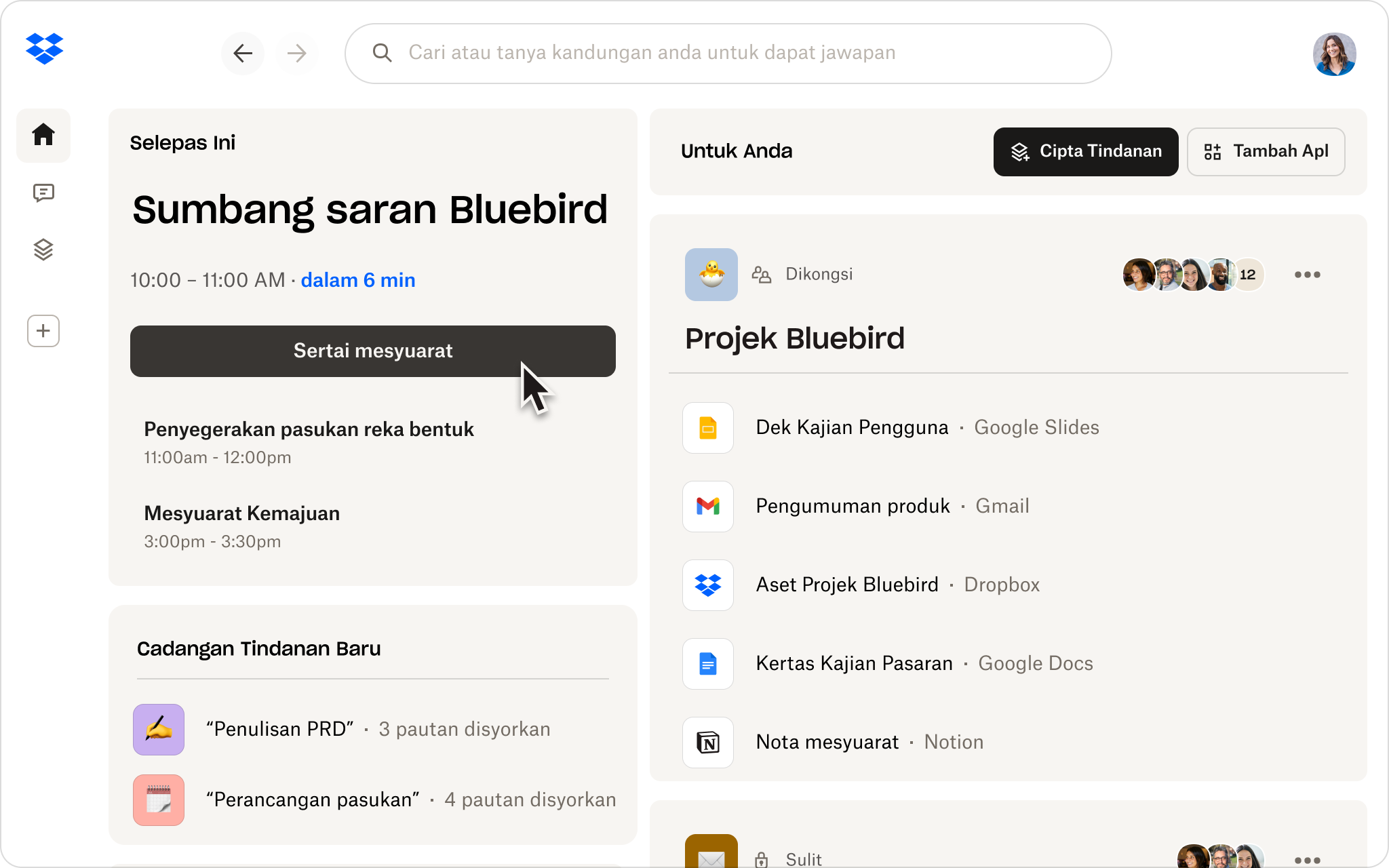Open the stacks layers sidebar icon
This screenshot has height=868, width=1389.
point(43,250)
